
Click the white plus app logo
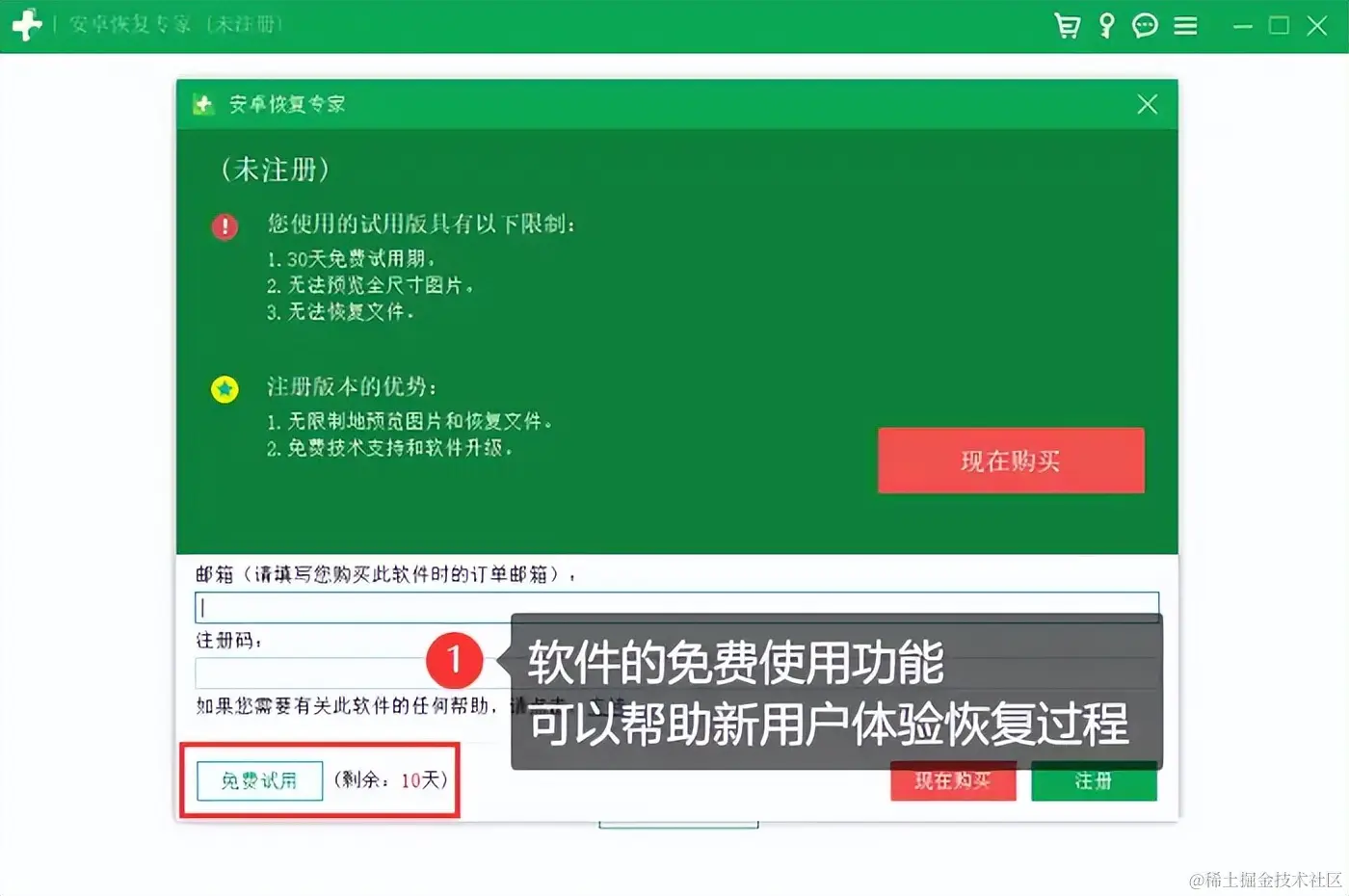click(26, 25)
